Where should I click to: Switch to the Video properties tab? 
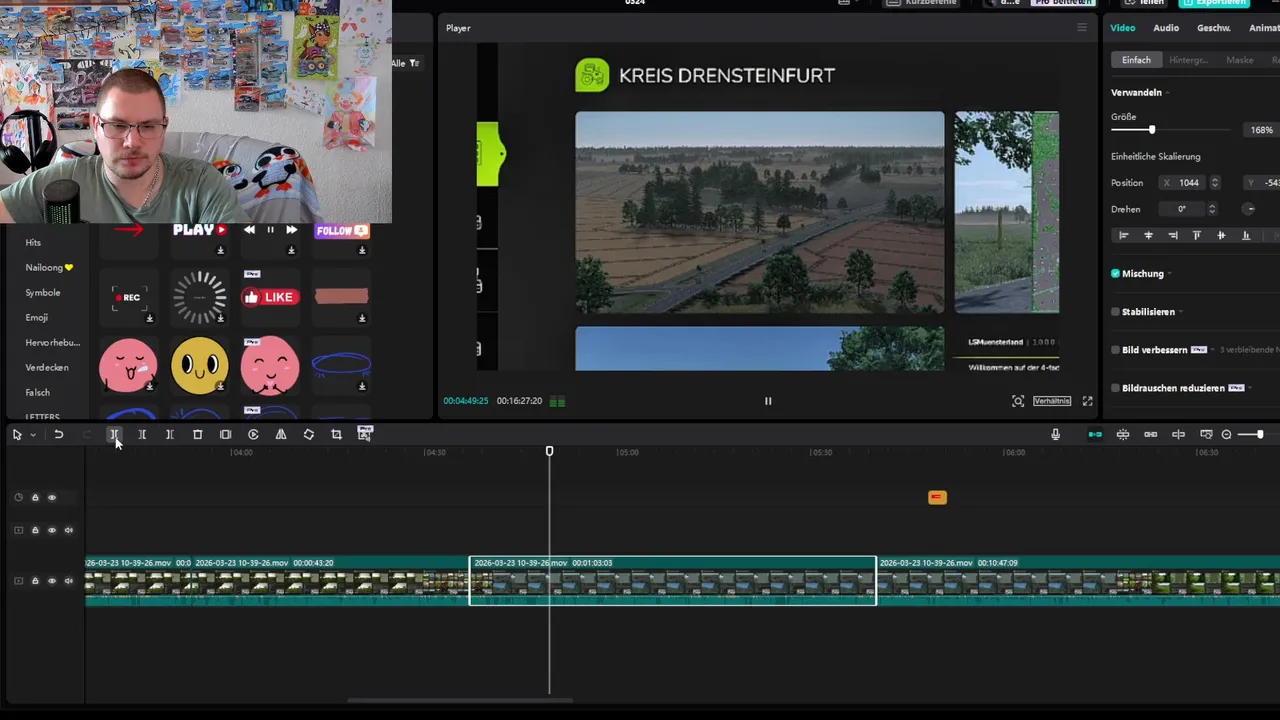click(x=1123, y=28)
